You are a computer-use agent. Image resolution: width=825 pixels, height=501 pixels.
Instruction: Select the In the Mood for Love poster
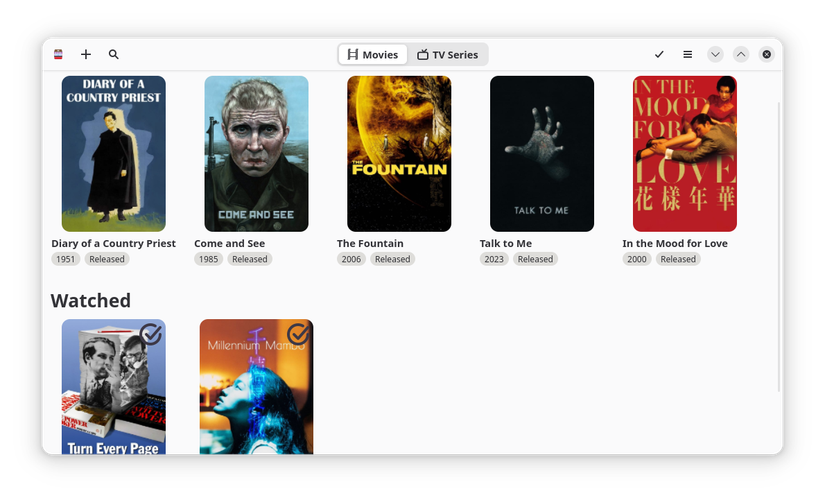click(x=685, y=154)
